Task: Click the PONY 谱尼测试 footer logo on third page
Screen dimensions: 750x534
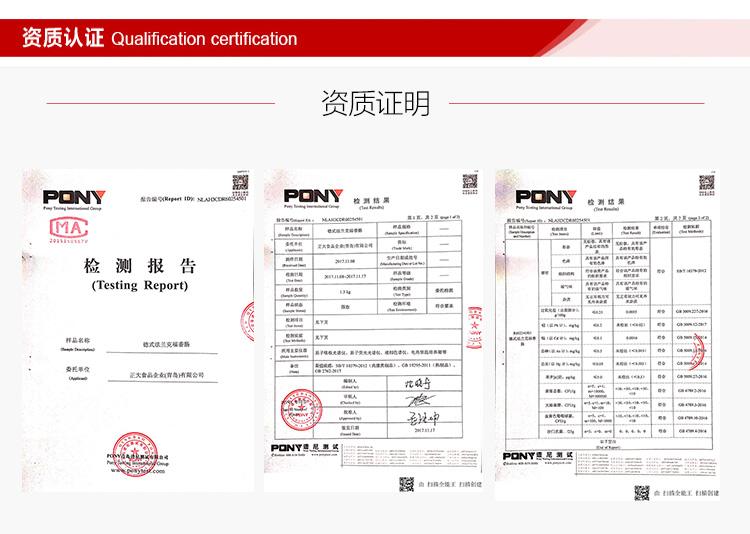Action: 538,456
